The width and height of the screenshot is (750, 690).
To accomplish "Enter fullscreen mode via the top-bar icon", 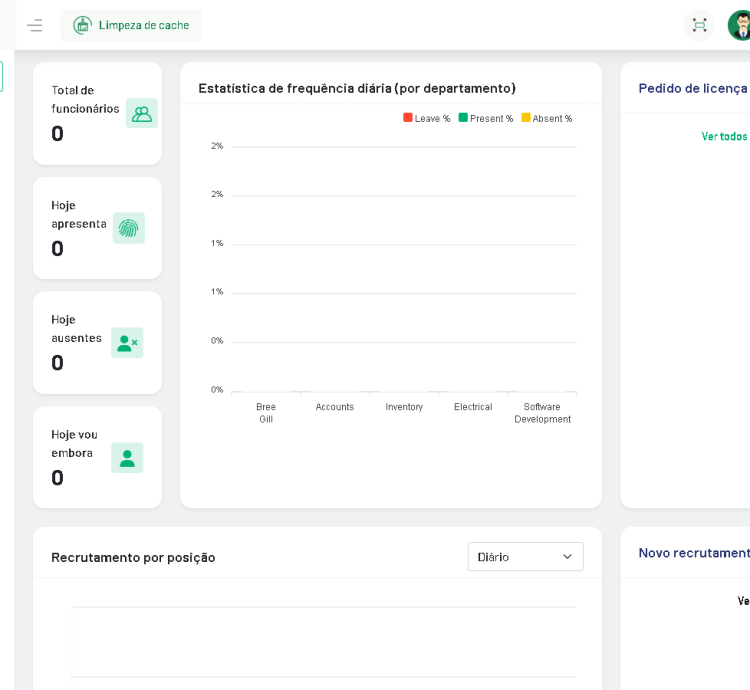I will pos(699,25).
